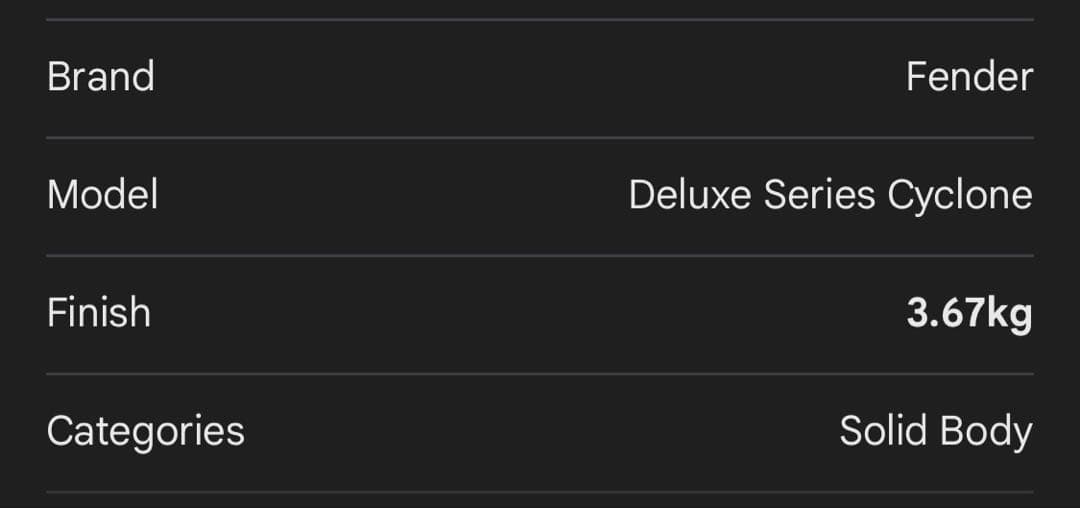Click the word Deluxe in the model name
The width and height of the screenshot is (1080, 508).
click(691, 195)
